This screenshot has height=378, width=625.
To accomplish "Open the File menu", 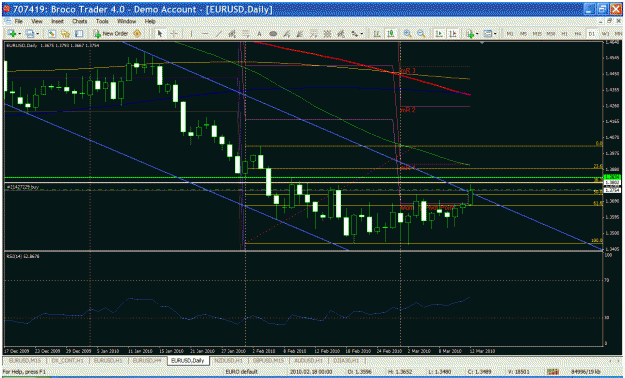I will coord(18,21).
